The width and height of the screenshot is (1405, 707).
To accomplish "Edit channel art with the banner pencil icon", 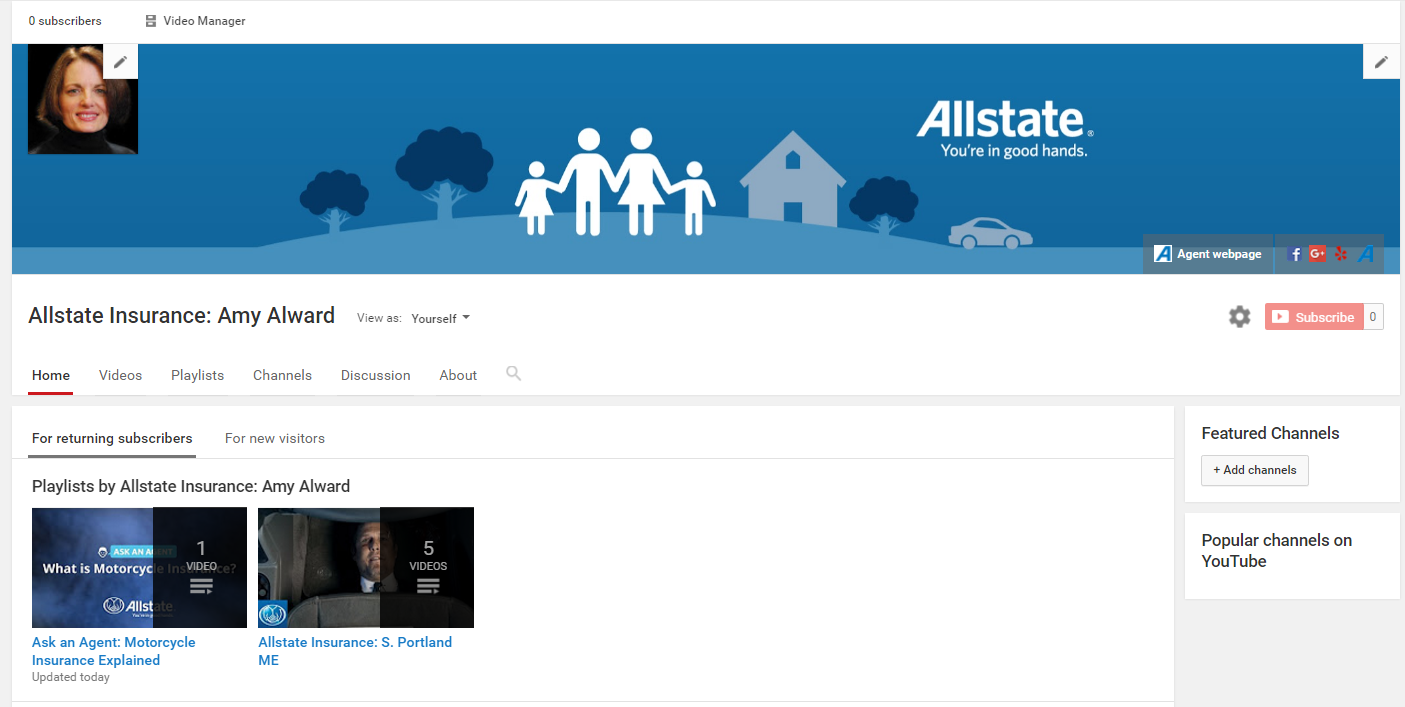I will tap(1381, 62).
